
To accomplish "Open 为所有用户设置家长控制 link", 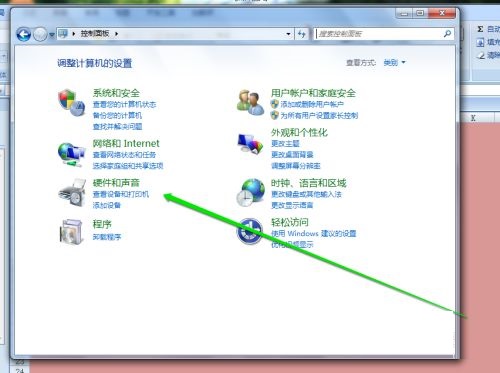I will tap(319, 116).
